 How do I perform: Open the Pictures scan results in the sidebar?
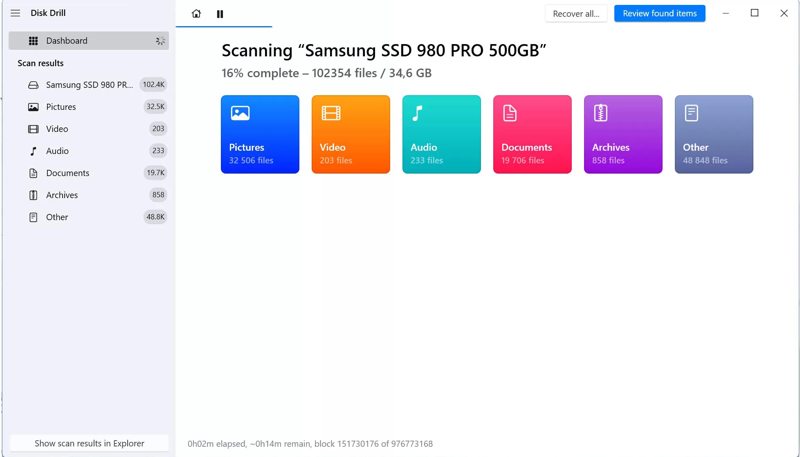89,107
